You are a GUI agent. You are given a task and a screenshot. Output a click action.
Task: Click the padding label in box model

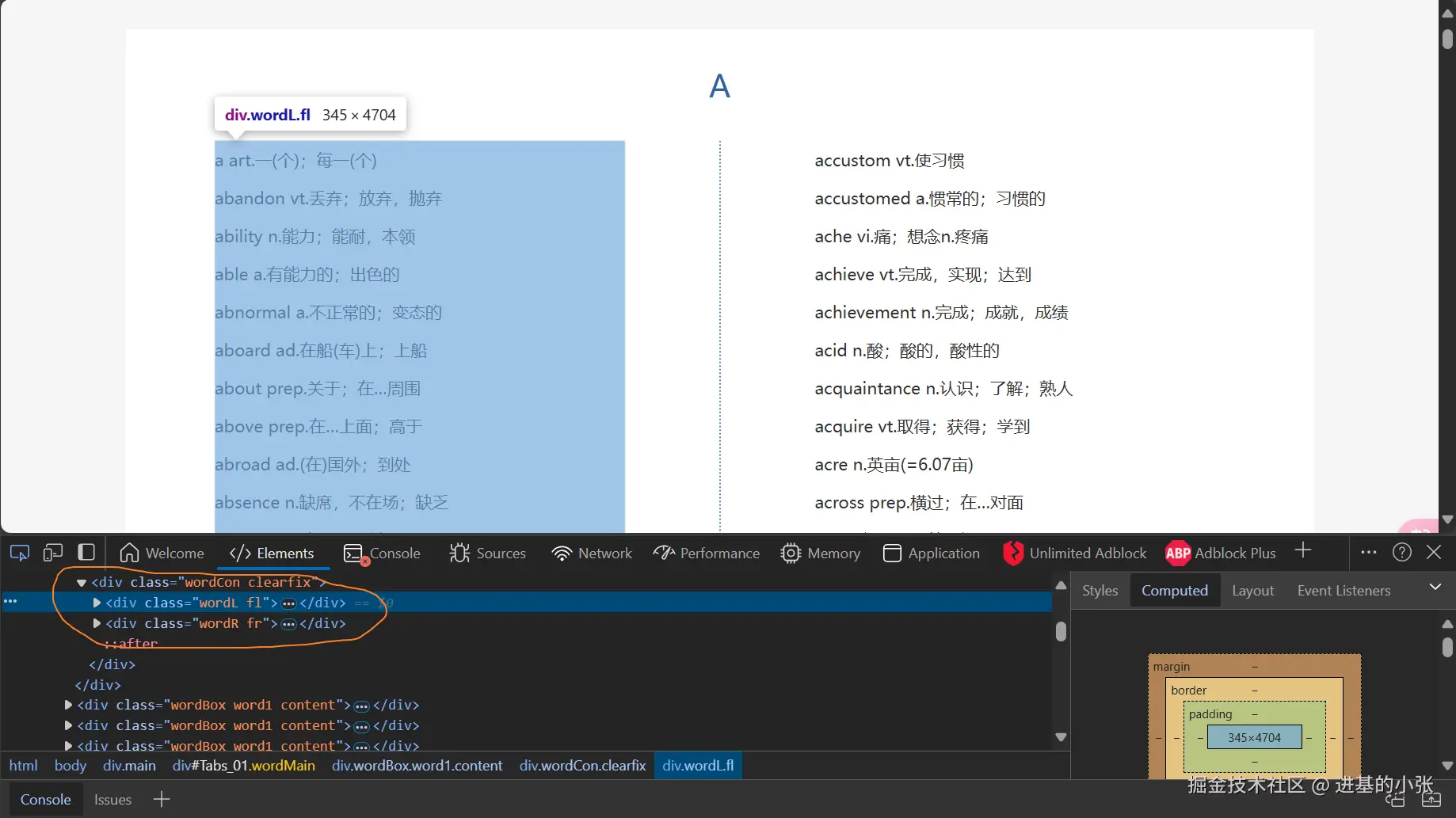(1210, 714)
